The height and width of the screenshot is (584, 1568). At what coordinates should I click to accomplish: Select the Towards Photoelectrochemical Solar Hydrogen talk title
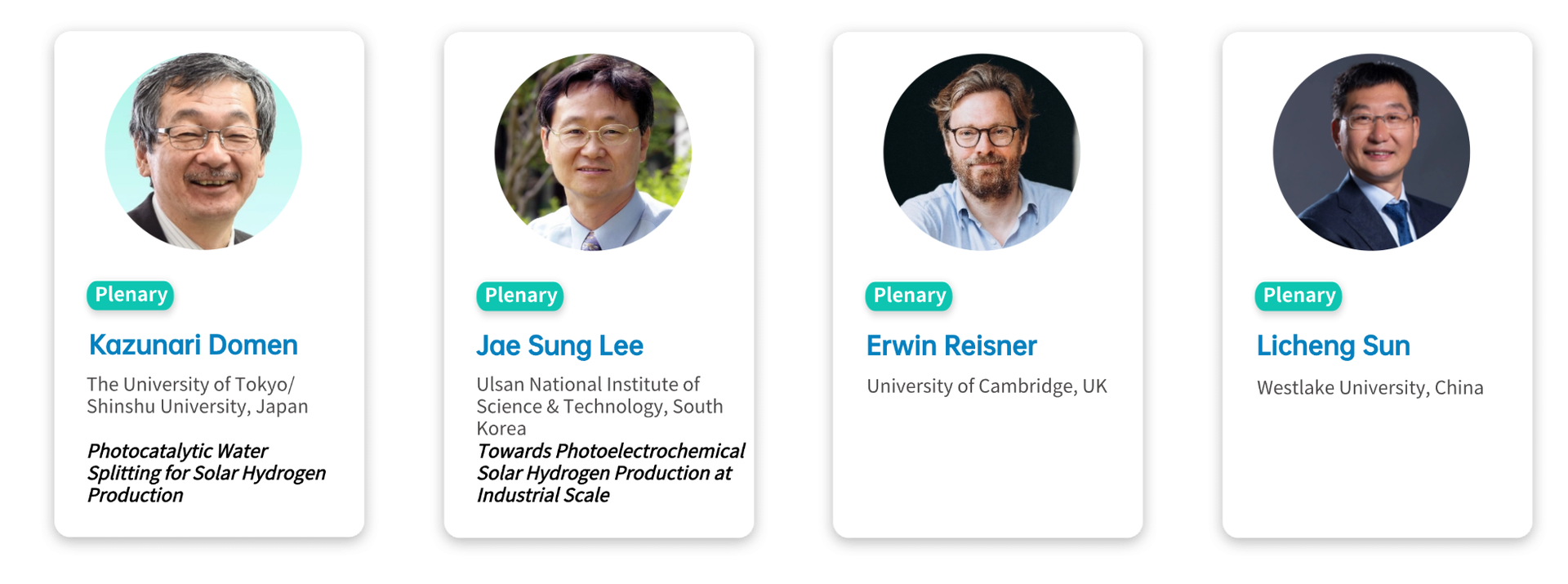[x=609, y=473]
